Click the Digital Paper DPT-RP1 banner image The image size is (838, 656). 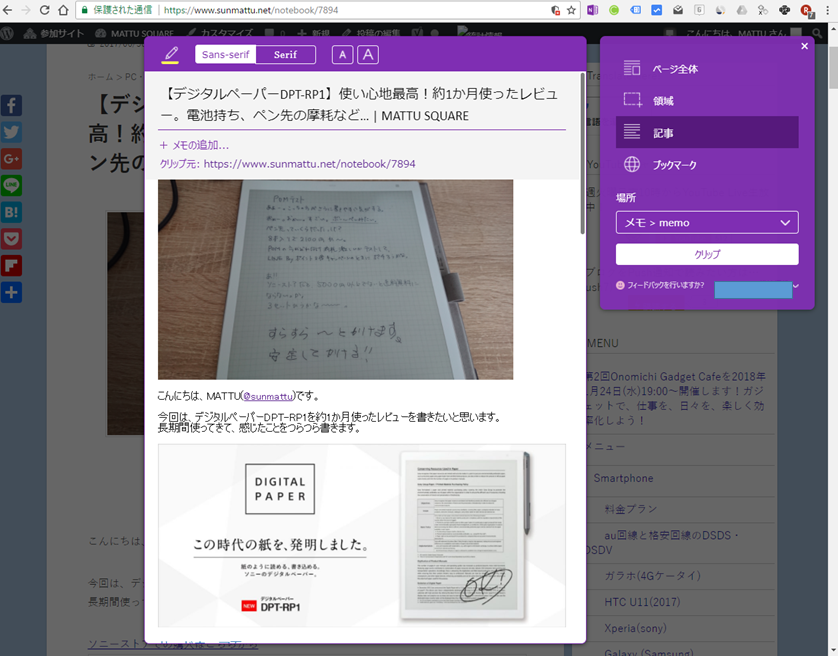point(362,535)
